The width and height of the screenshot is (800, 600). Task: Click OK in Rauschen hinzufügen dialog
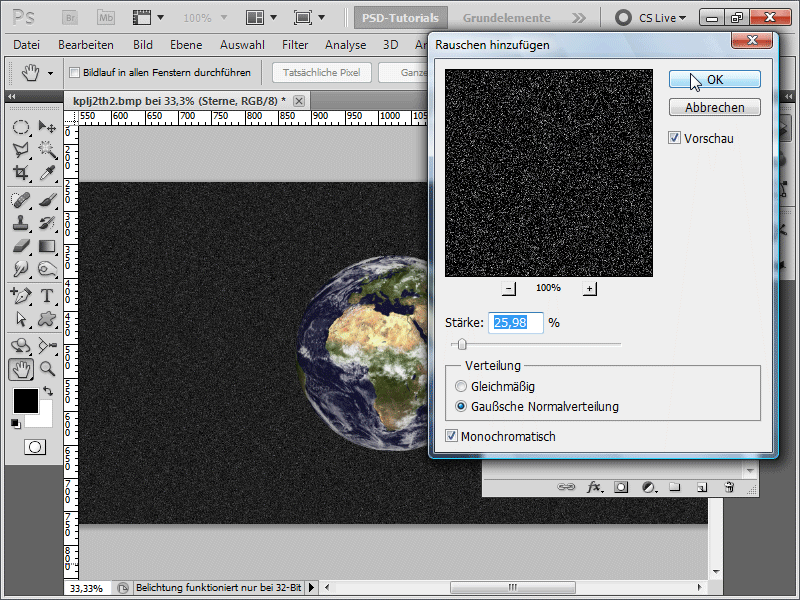click(x=715, y=80)
